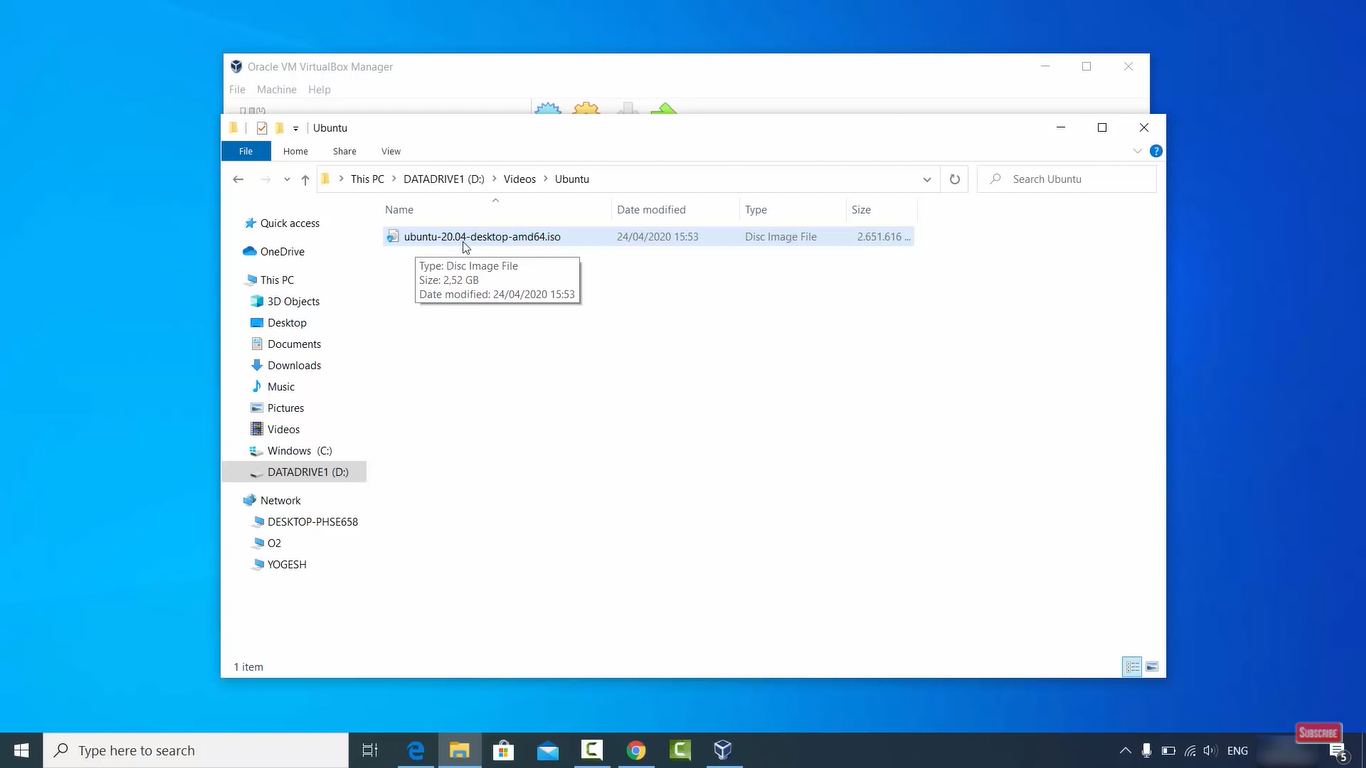Switch to large thumbnails view icon
1366x768 pixels.
click(1152, 667)
